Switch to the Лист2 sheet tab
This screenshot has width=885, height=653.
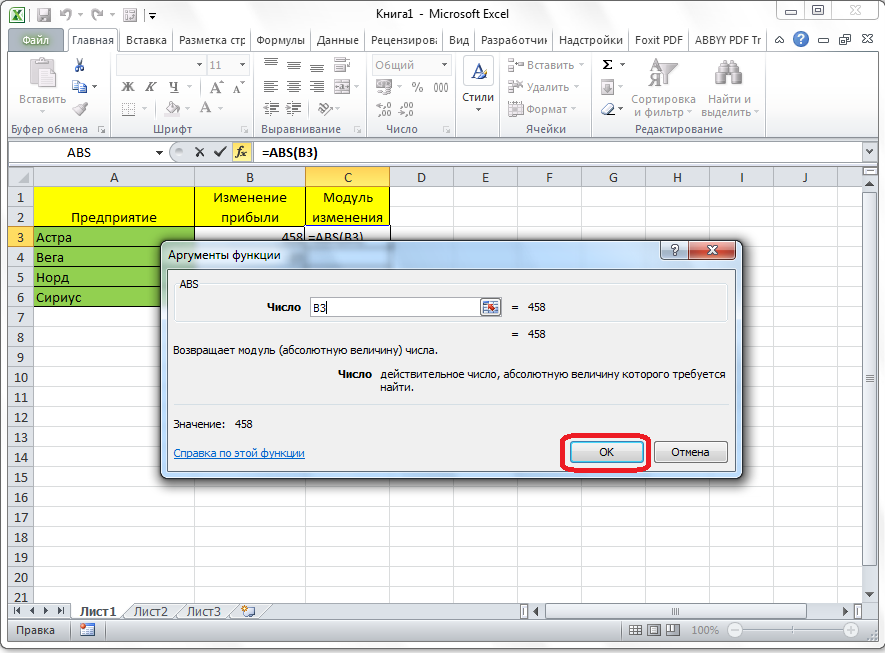tap(150, 611)
